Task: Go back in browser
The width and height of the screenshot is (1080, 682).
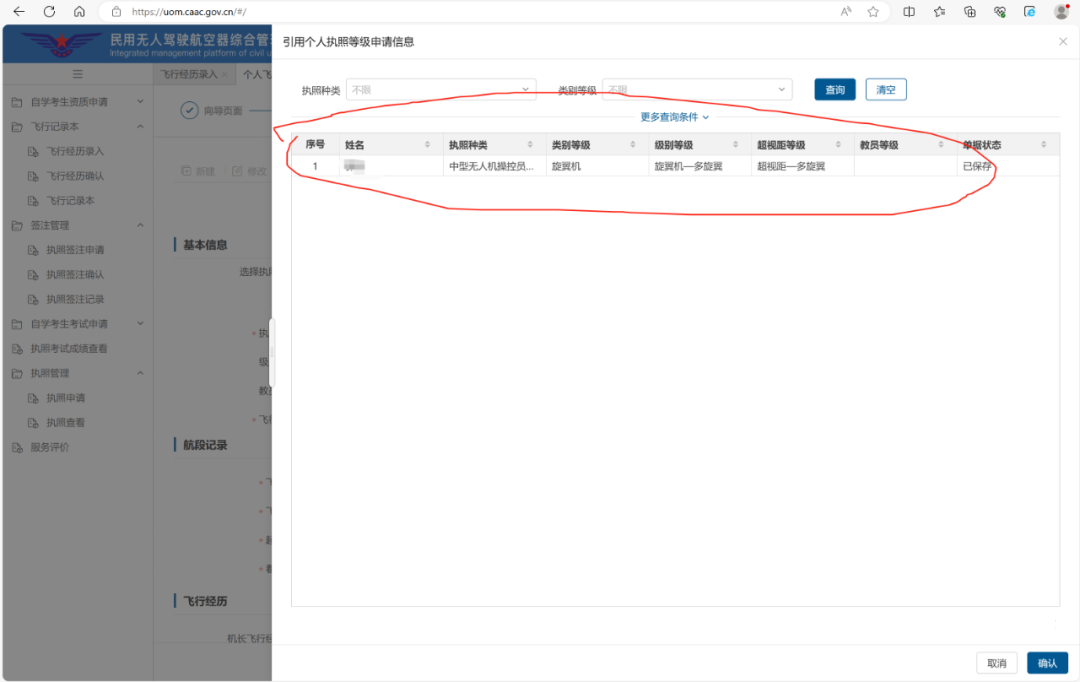Action: pyautogui.click(x=19, y=11)
